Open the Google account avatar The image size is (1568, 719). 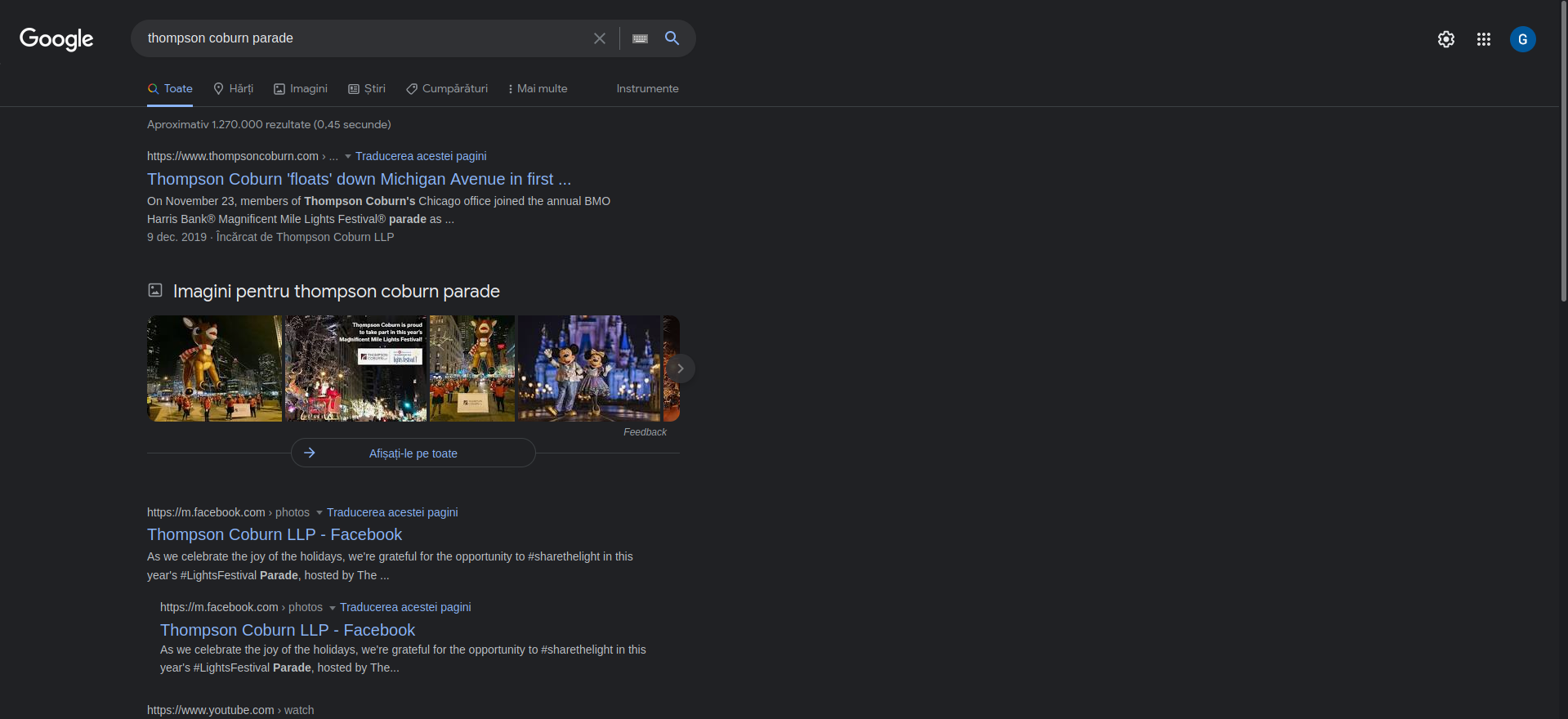1522,39
